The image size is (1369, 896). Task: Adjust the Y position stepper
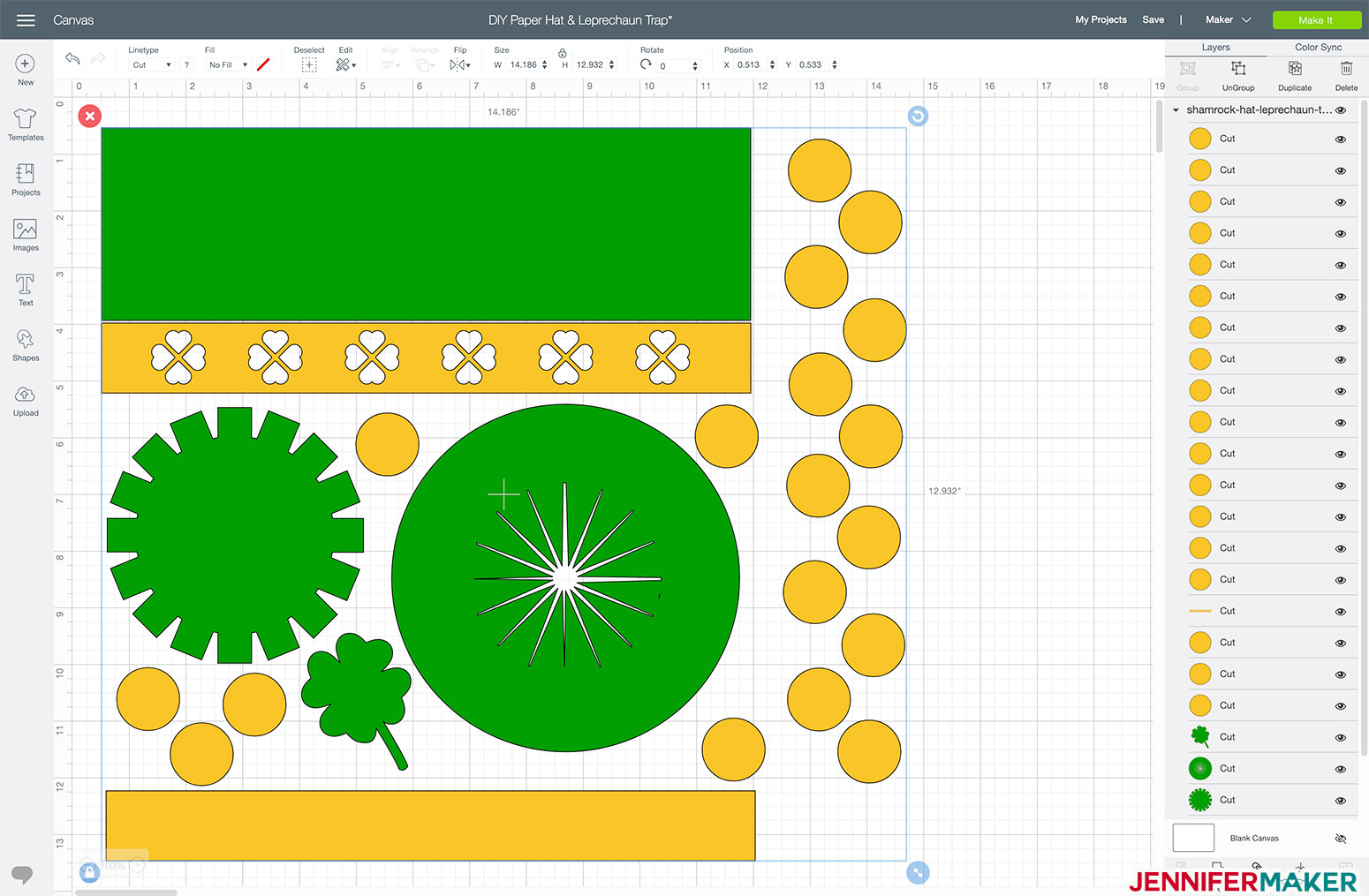pos(834,65)
